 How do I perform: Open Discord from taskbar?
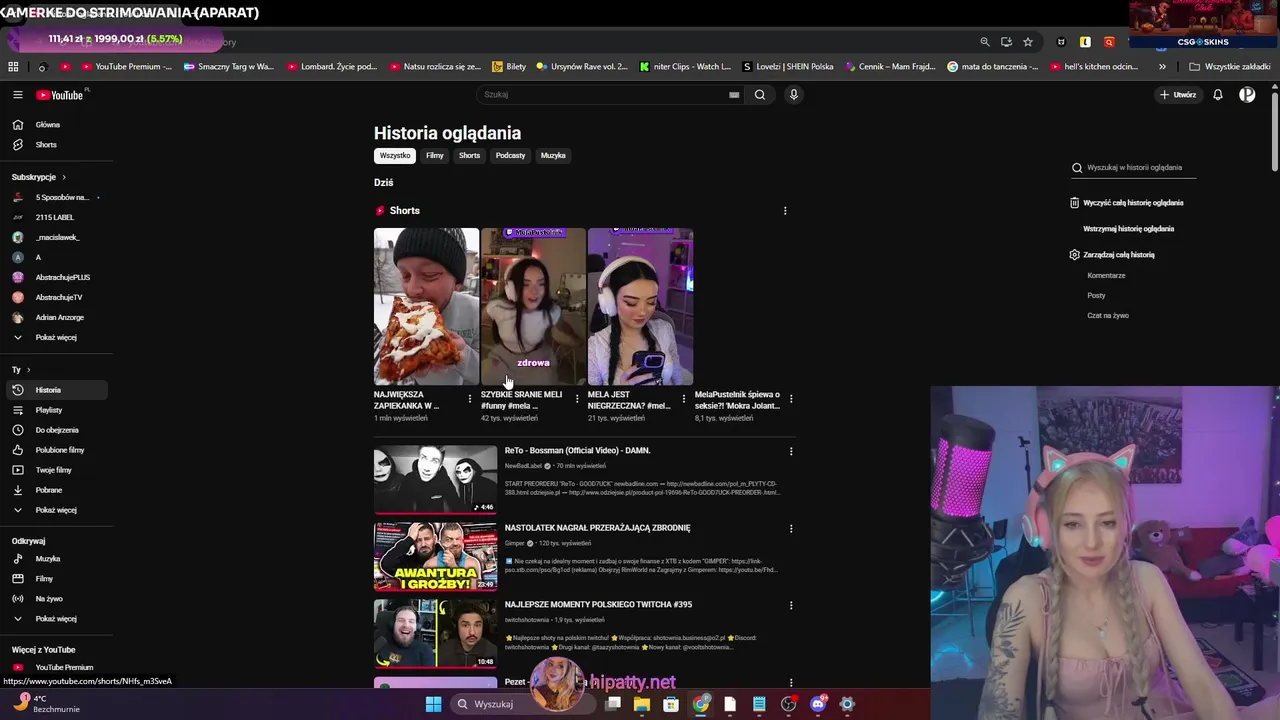(818, 704)
